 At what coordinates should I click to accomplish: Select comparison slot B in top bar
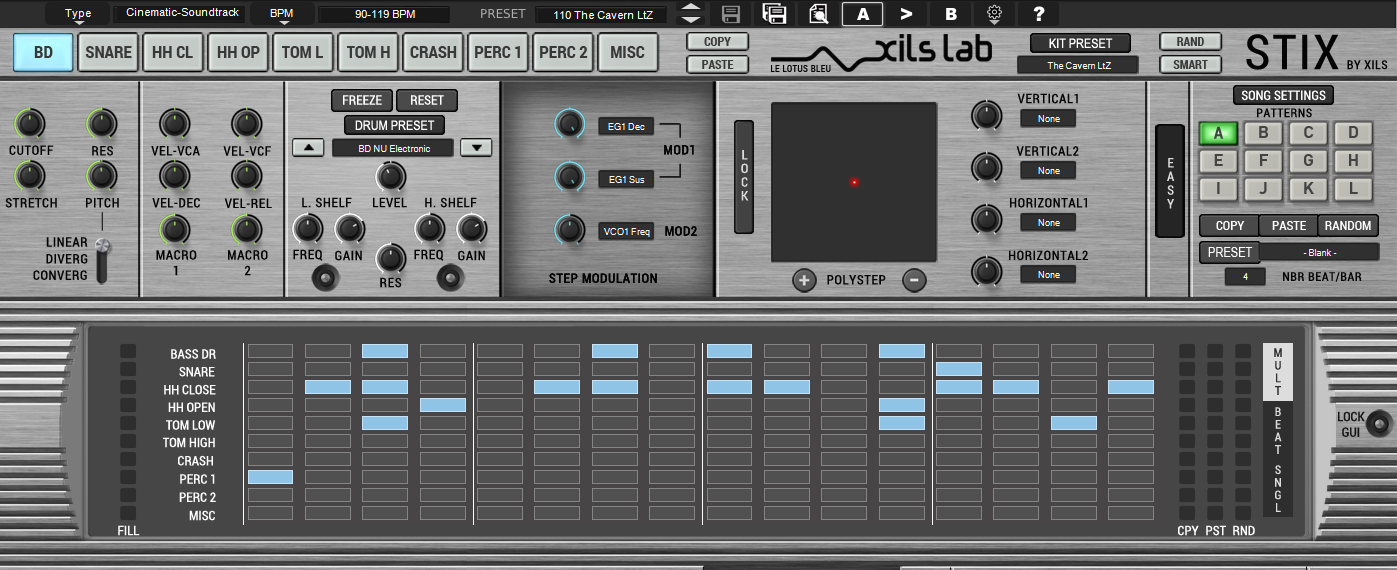coord(951,14)
